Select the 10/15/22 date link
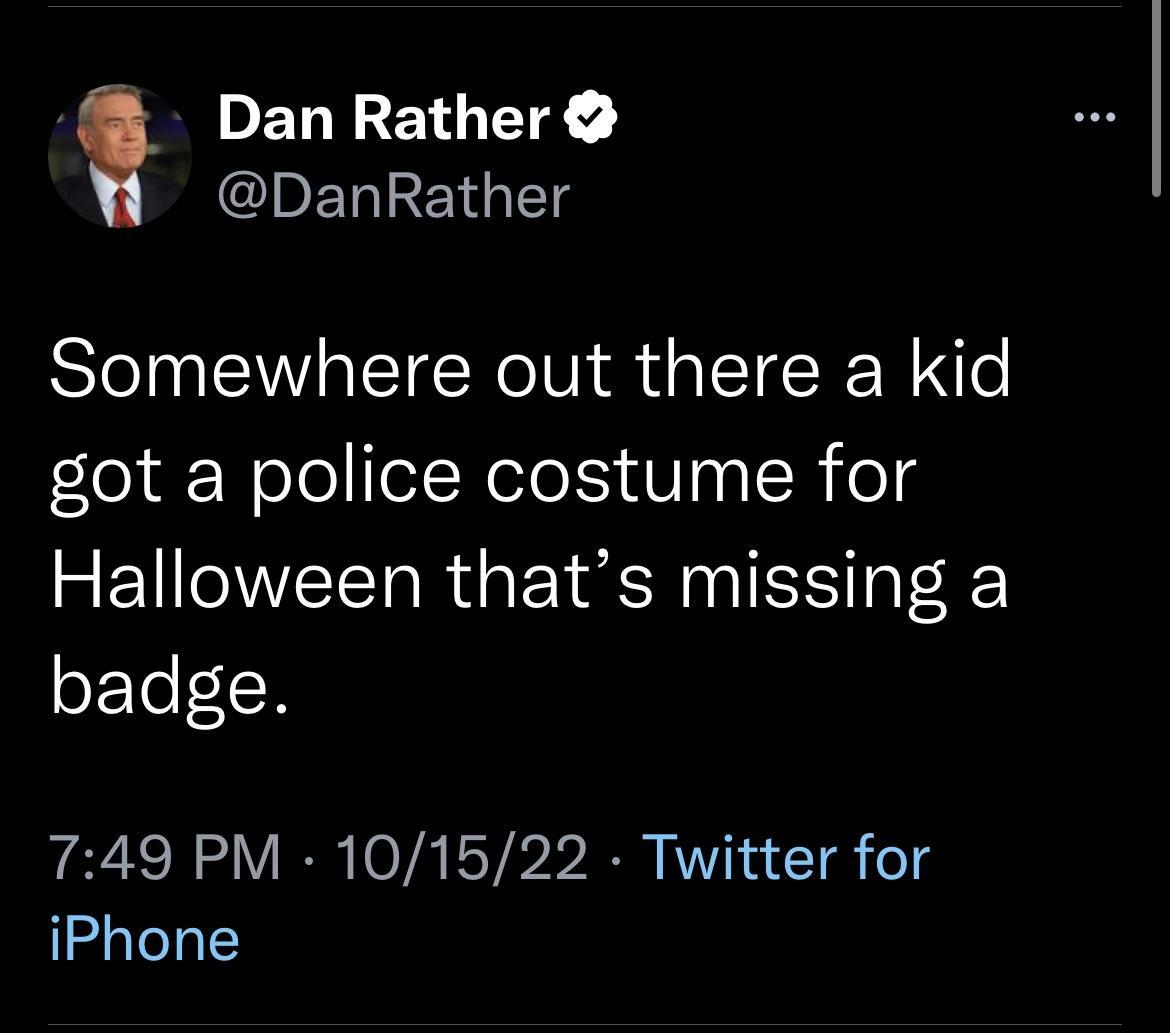Image resolution: width=1170 pixels, height=1033 pixels. [460, 855]
